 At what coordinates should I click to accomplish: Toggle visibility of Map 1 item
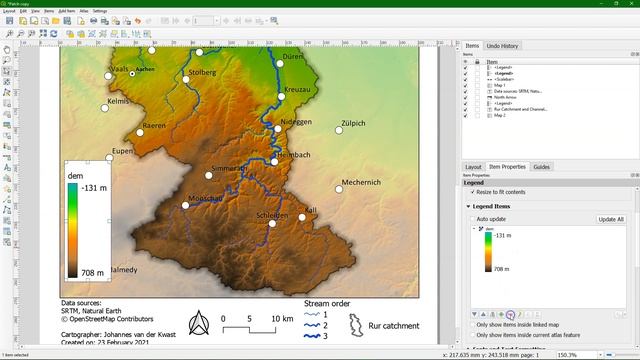(465, 85)
